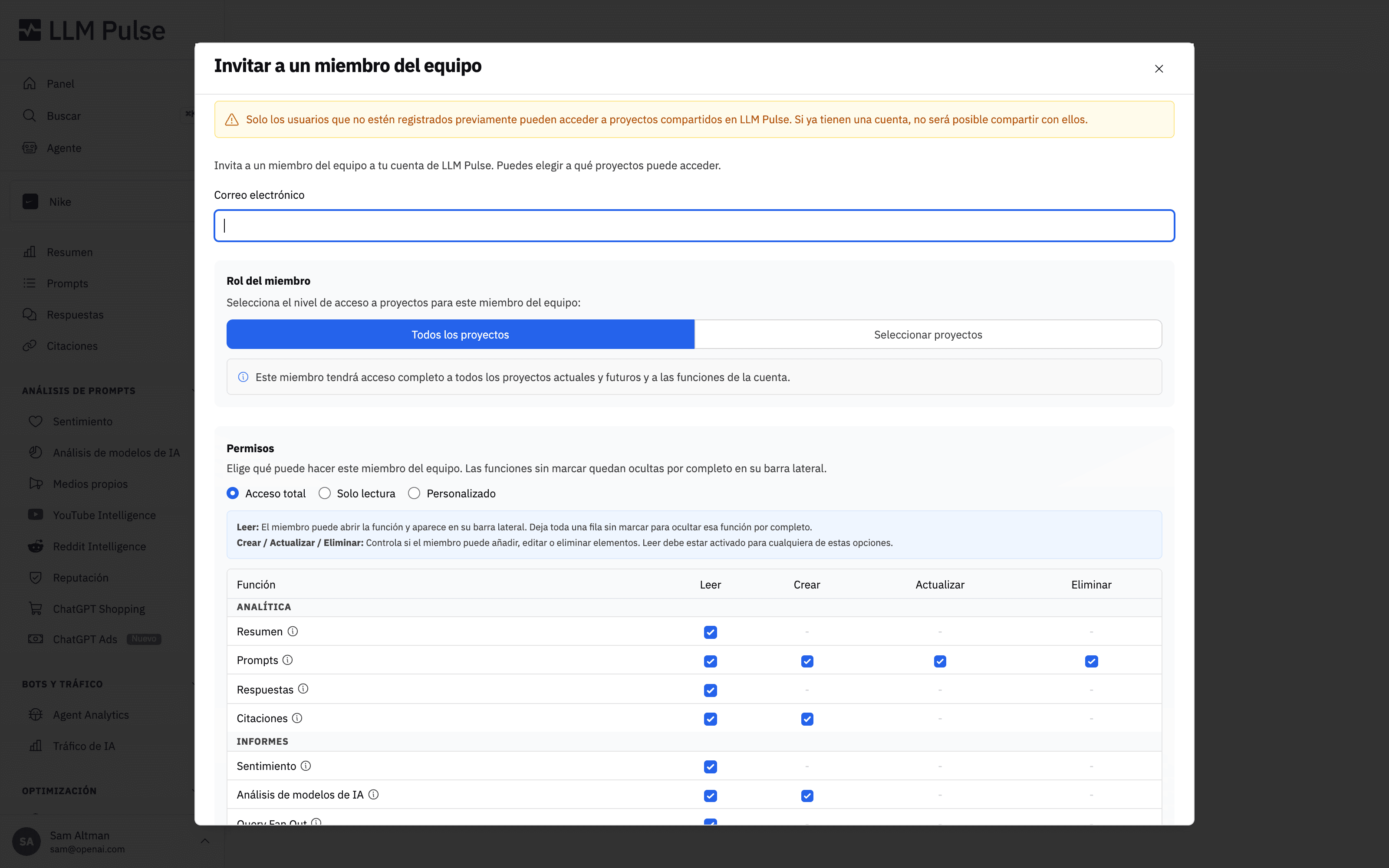Open YouTube Intelligence icon in sidebar
1389x868 pixels.
click(36, 515)
